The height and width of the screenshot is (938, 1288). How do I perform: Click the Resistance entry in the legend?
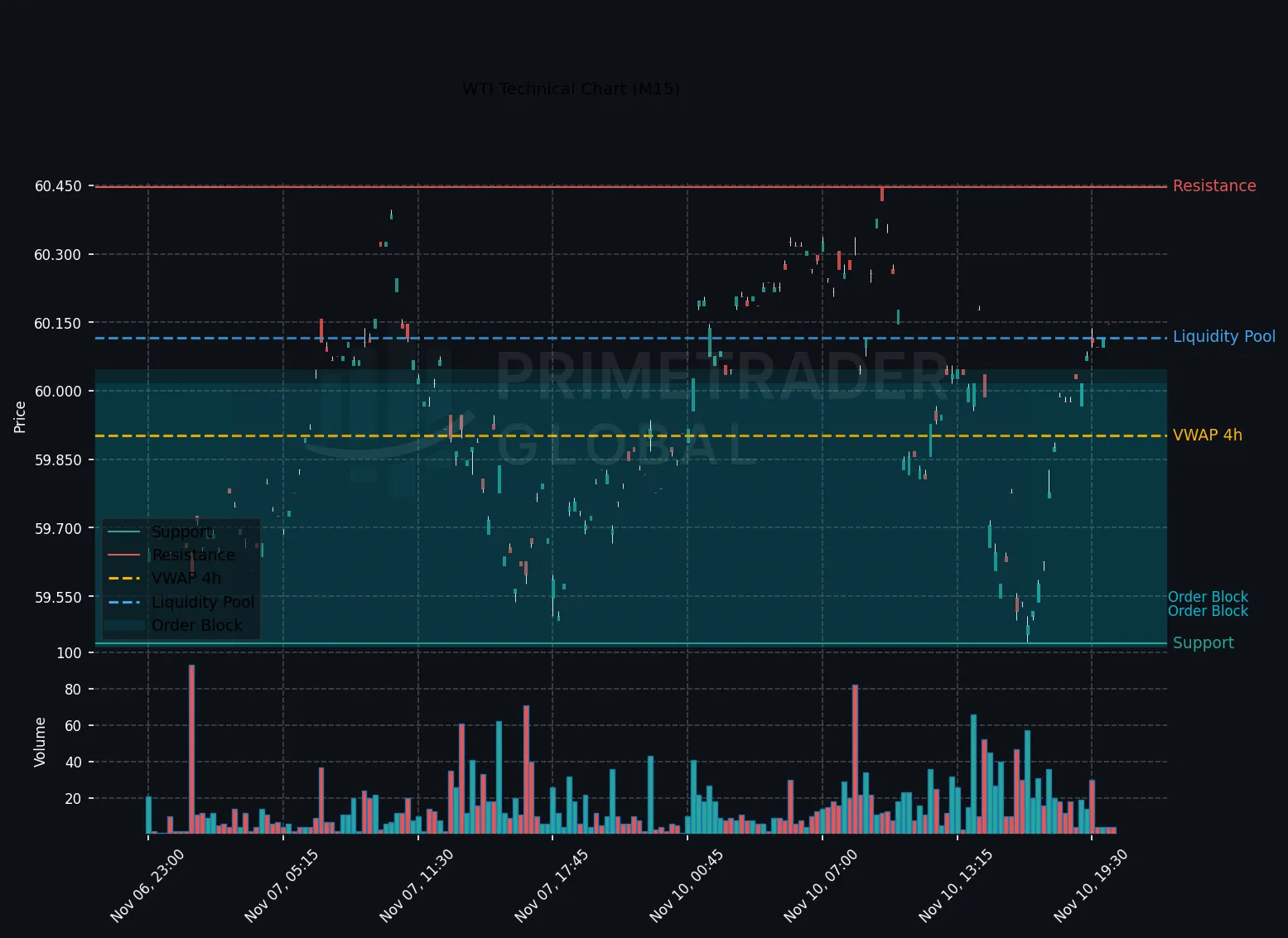tap(193, 556)
